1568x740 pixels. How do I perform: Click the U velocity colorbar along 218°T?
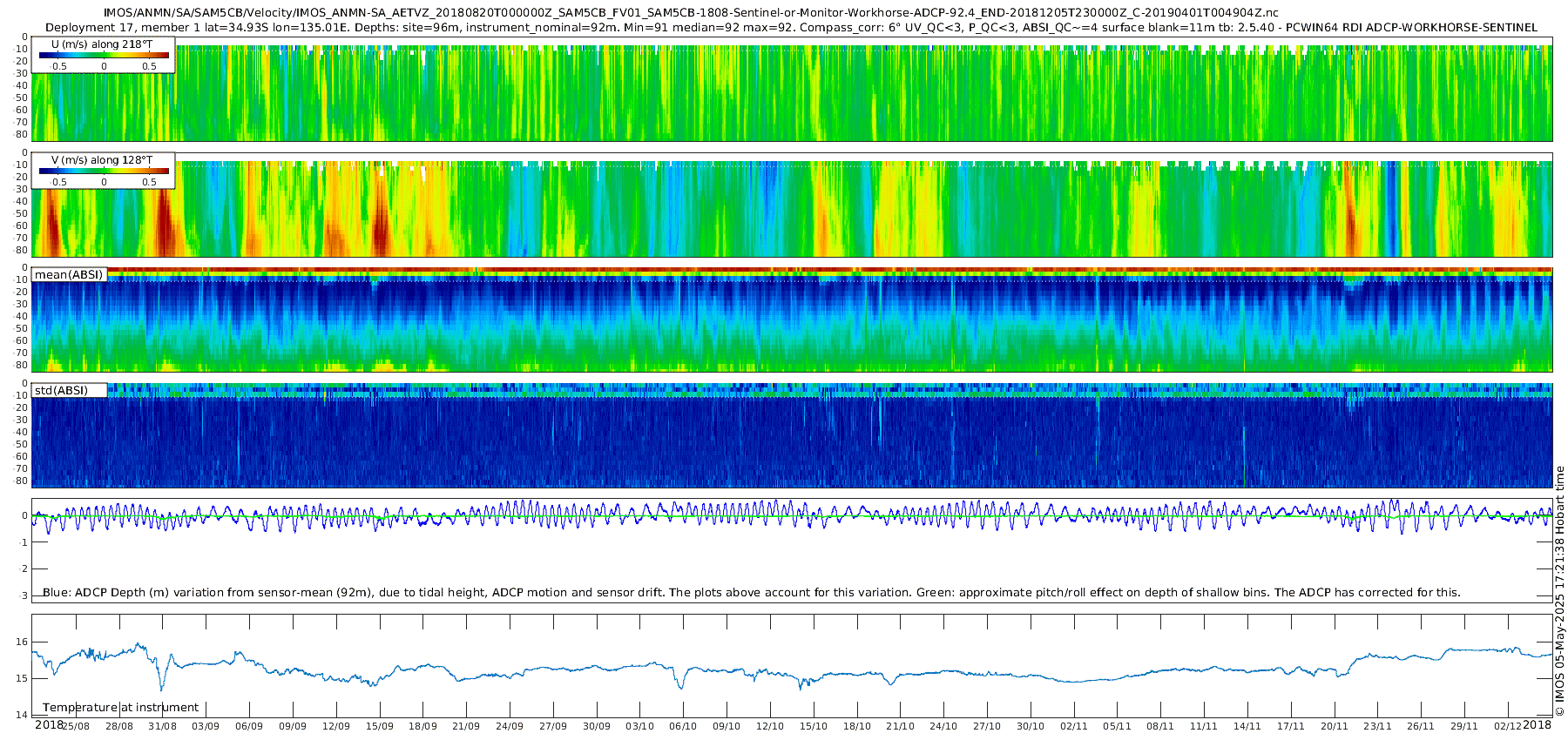point(104,55)
